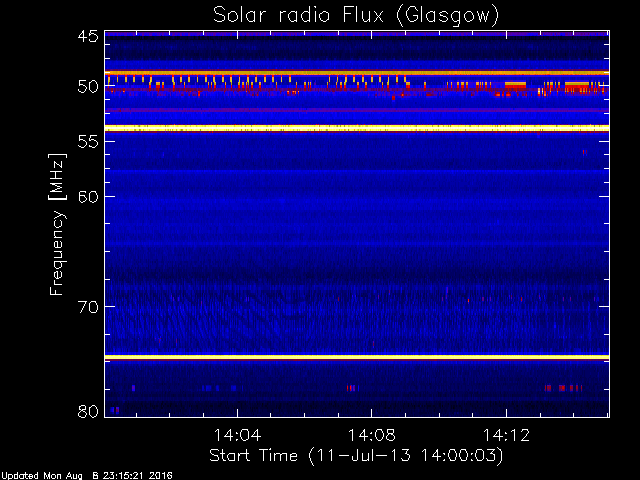The image size is (640, 480).
Task: Click the 'Frequency [MHz]' axis label
Action: (57, 224)
